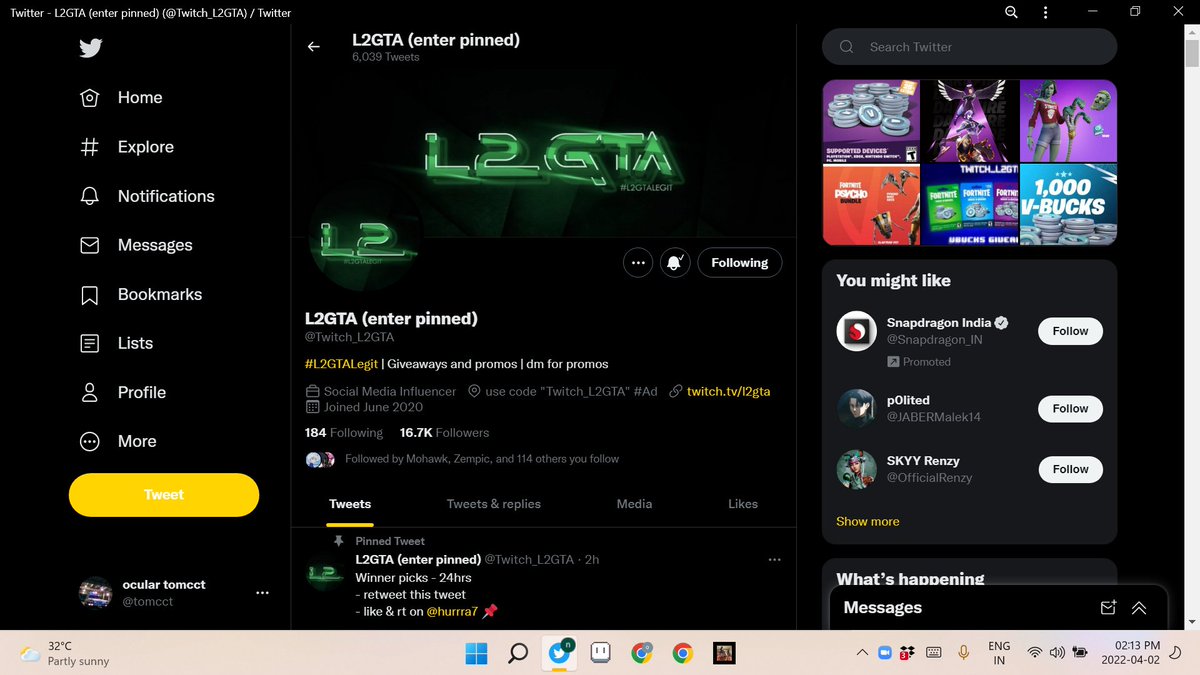Click the search magnifier icon in the search box
Viewport: 1200px width, 675px height.
tap(847, 47)
